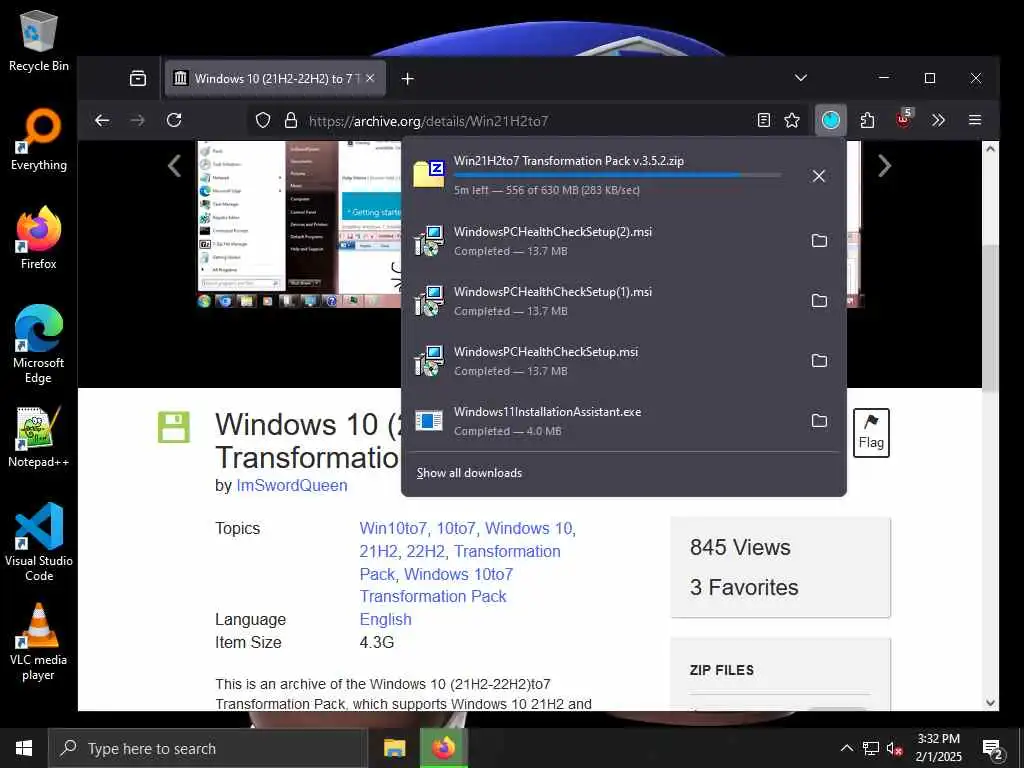Launch Everything search desktop shortcut
1024x768 pixels.
pos(39,140)
